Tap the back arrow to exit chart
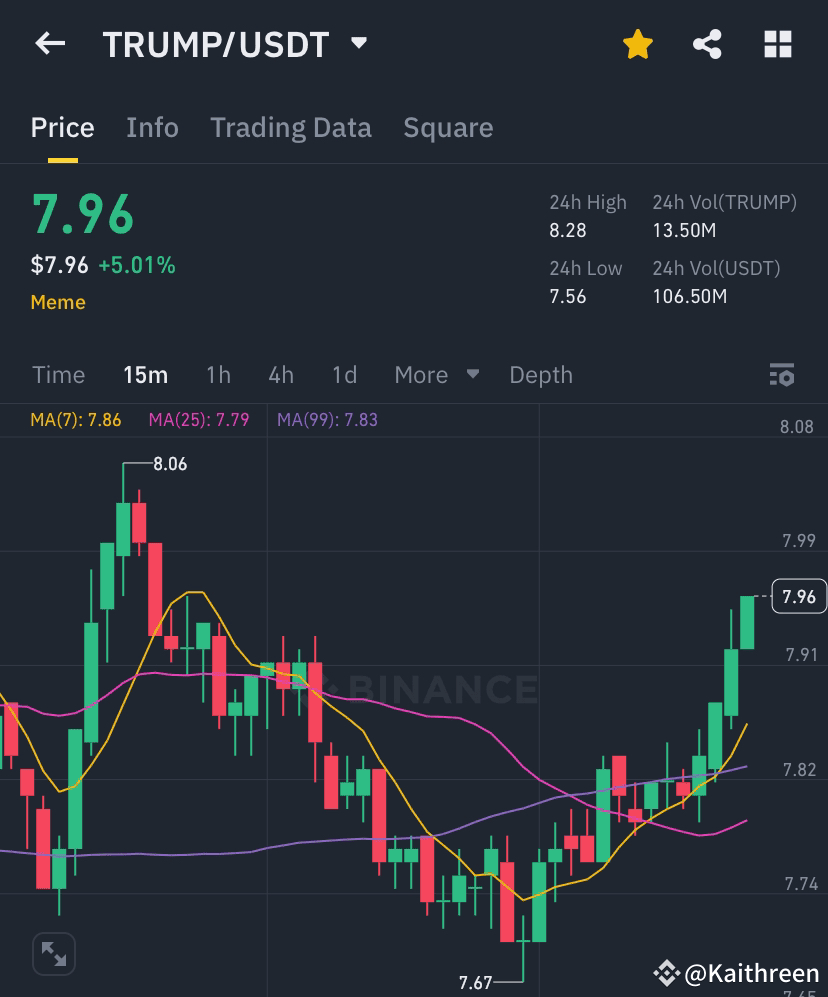The height and width of the screenshot is (997, 828). pos(50,44)
